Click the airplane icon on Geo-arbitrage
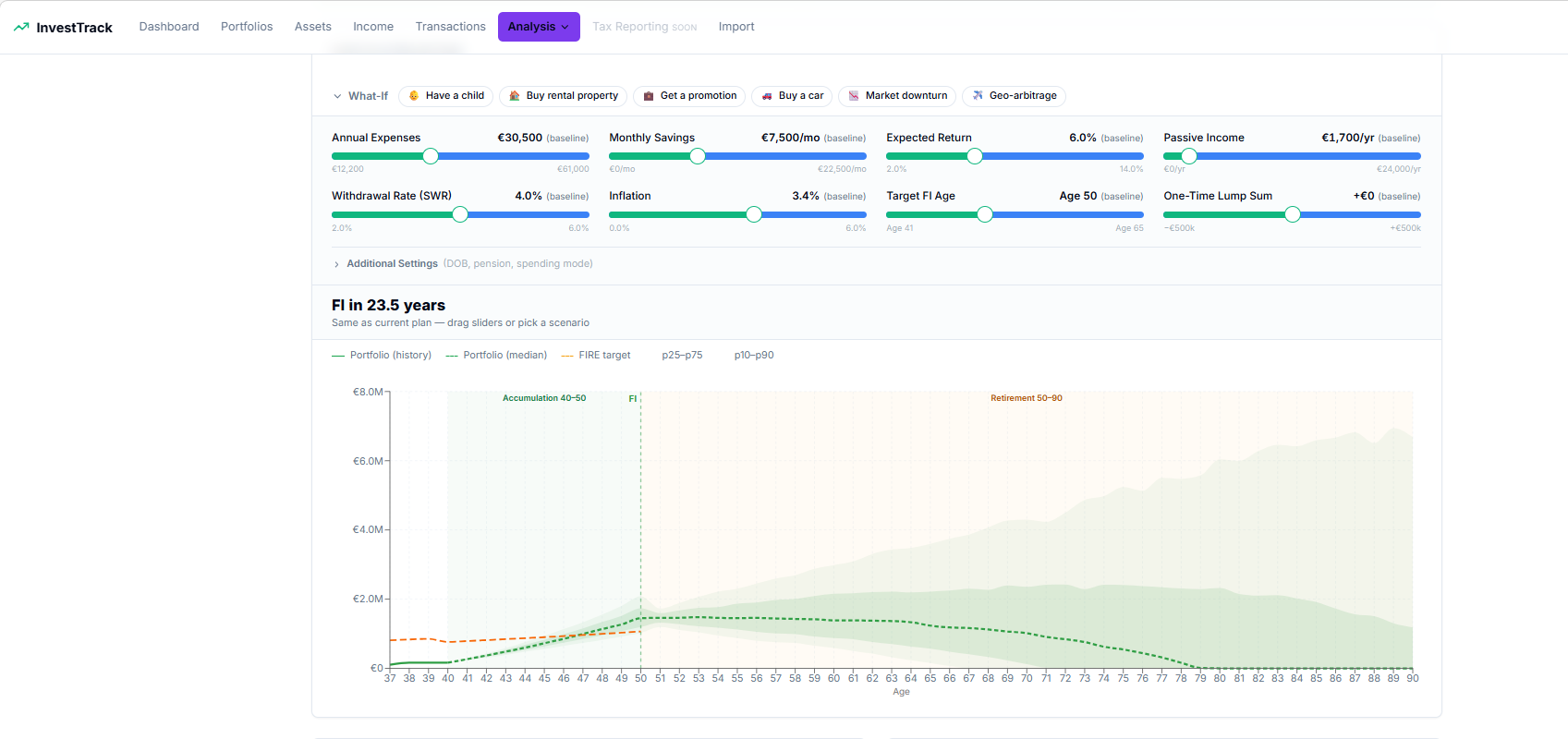The height and width of the screenshot is (739, 1568). coord(978,96)
